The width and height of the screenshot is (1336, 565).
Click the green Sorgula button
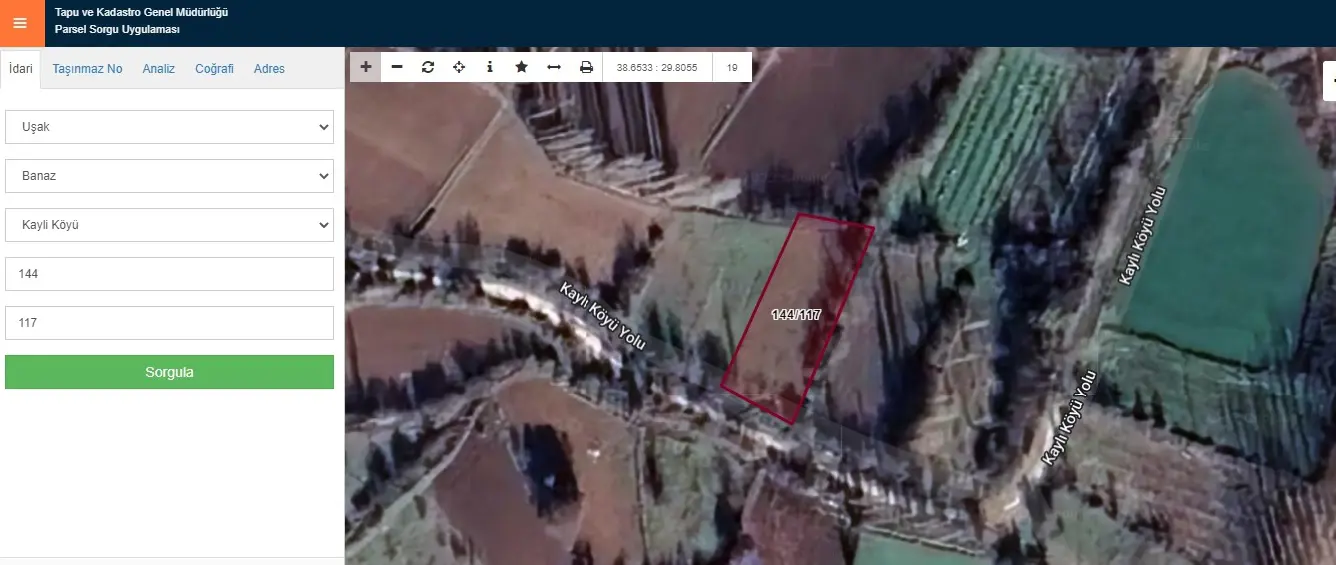click(x=169, y=372)
